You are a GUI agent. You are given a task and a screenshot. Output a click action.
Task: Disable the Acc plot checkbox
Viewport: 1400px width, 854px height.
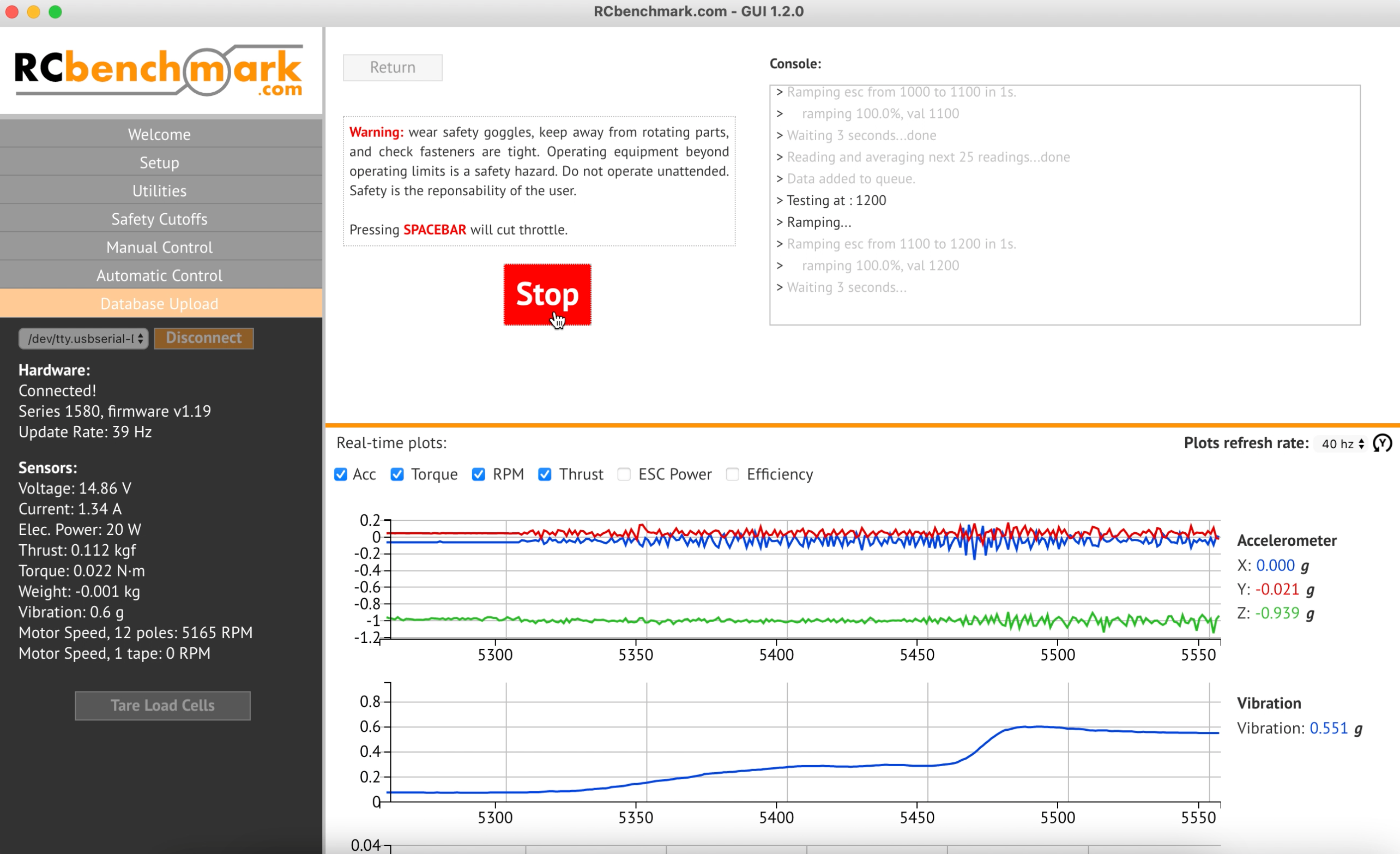[x=340, y=474]
